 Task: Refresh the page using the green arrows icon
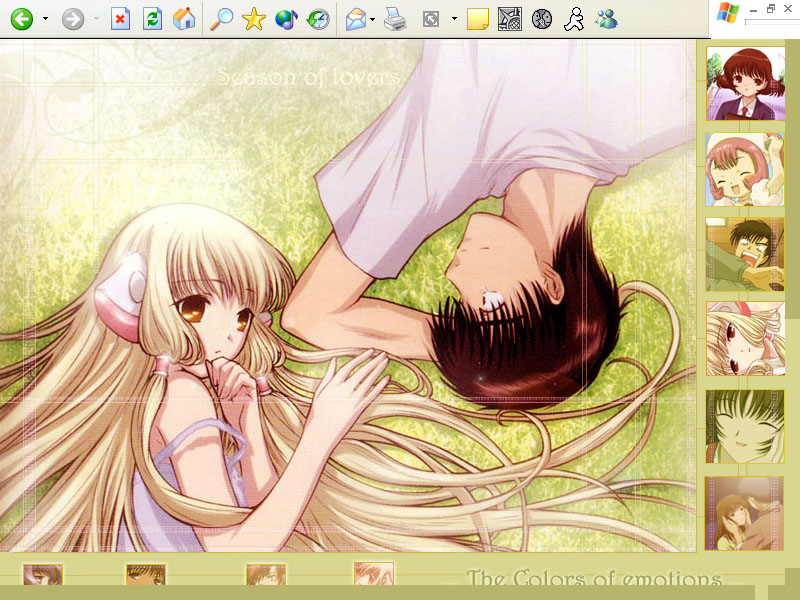(x=152, y=19)
